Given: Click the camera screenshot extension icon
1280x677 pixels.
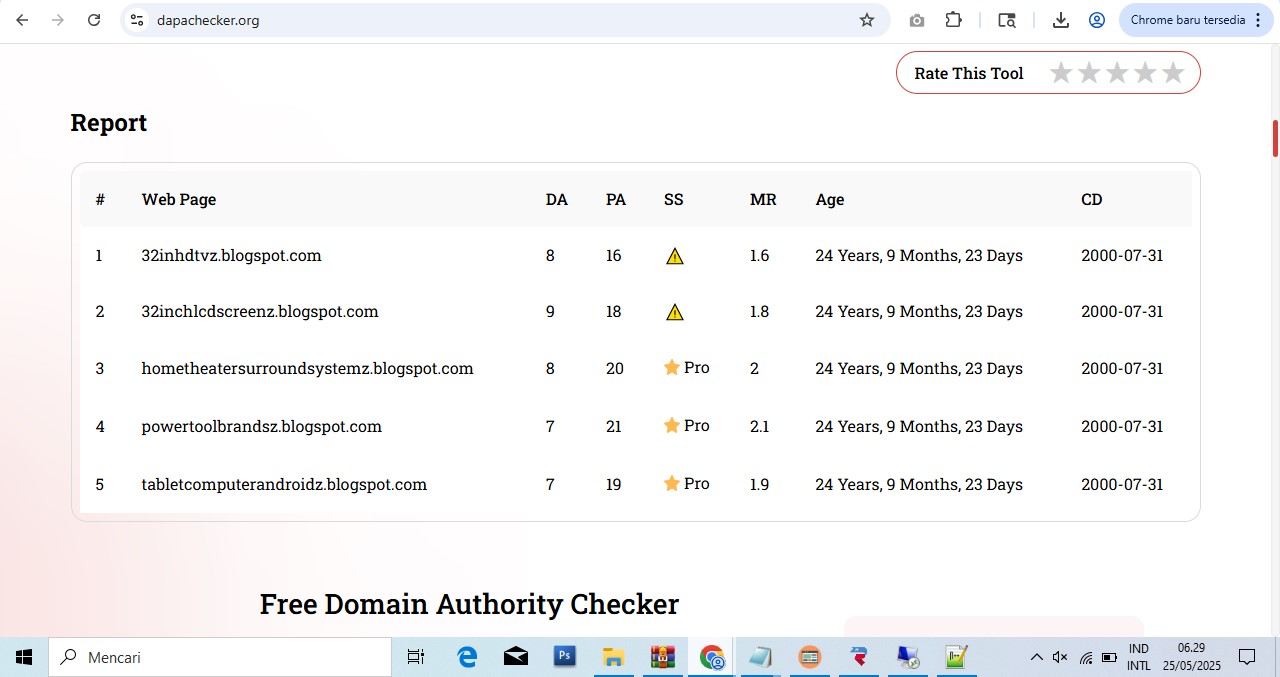Looking at the screenshot, I should (916, 20).
